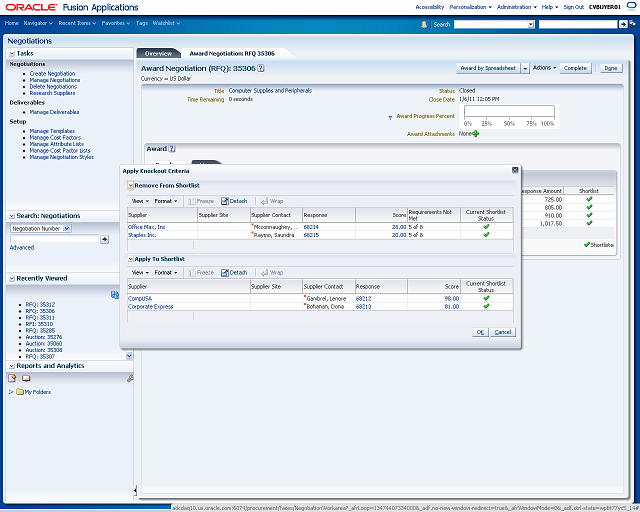Click the Done button
The width and height of the screenshot is (640, 512).
tap(611, 68)
